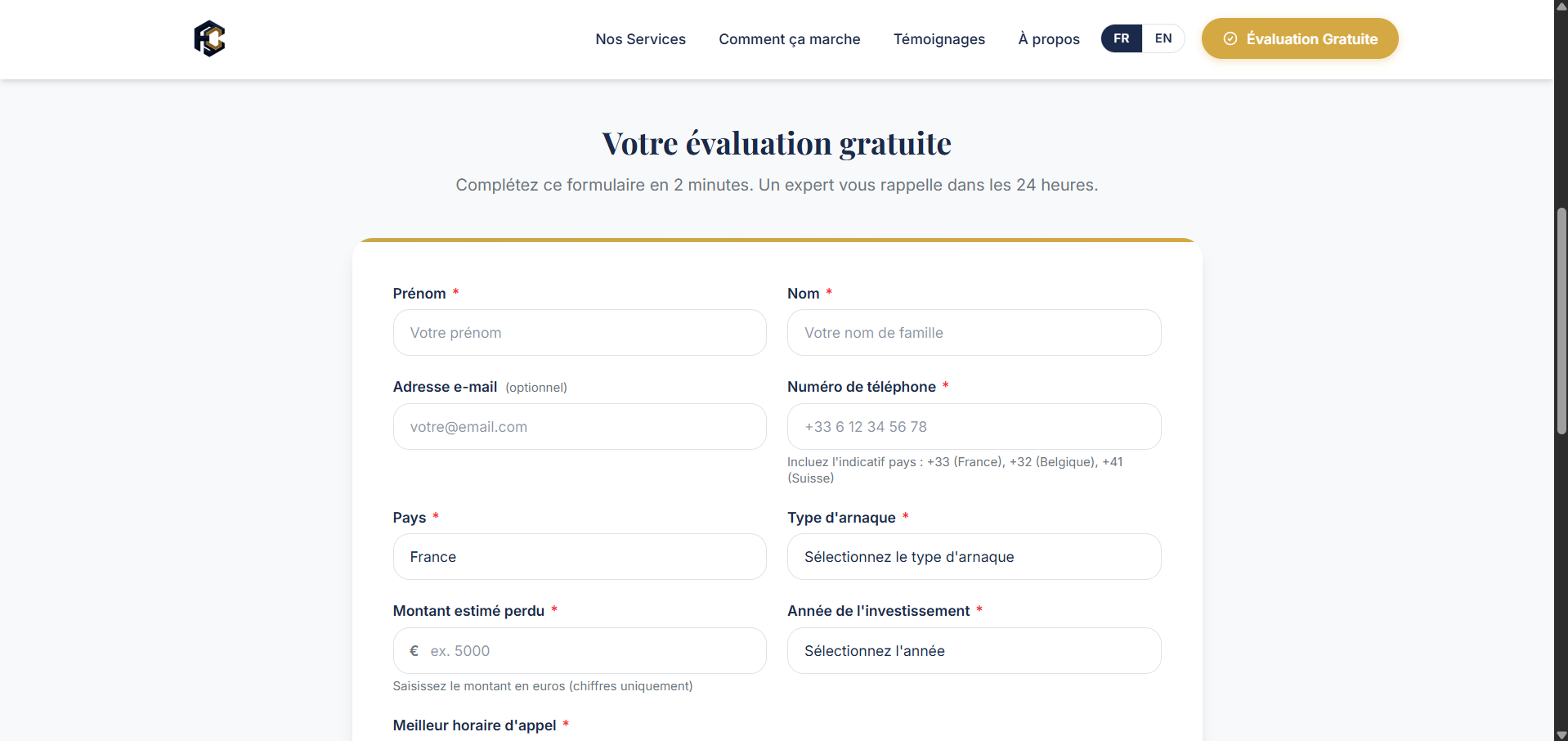Click the scrollbar down arrow
This screenshot has height=741, width=1568.
pyautogui.click(x=1561, y=734)
